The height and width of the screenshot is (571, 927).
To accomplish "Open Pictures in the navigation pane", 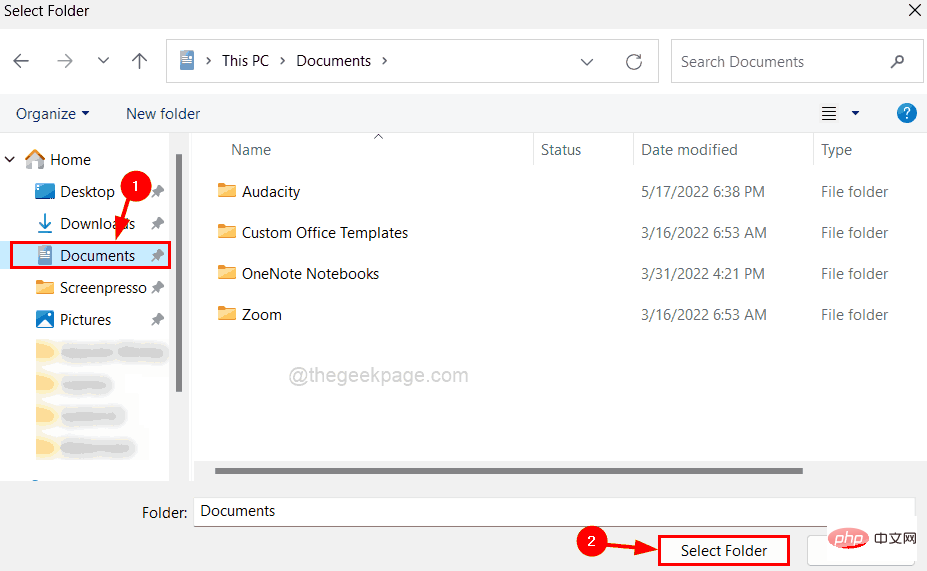I will pyautogui.click(x=85, y=320).
